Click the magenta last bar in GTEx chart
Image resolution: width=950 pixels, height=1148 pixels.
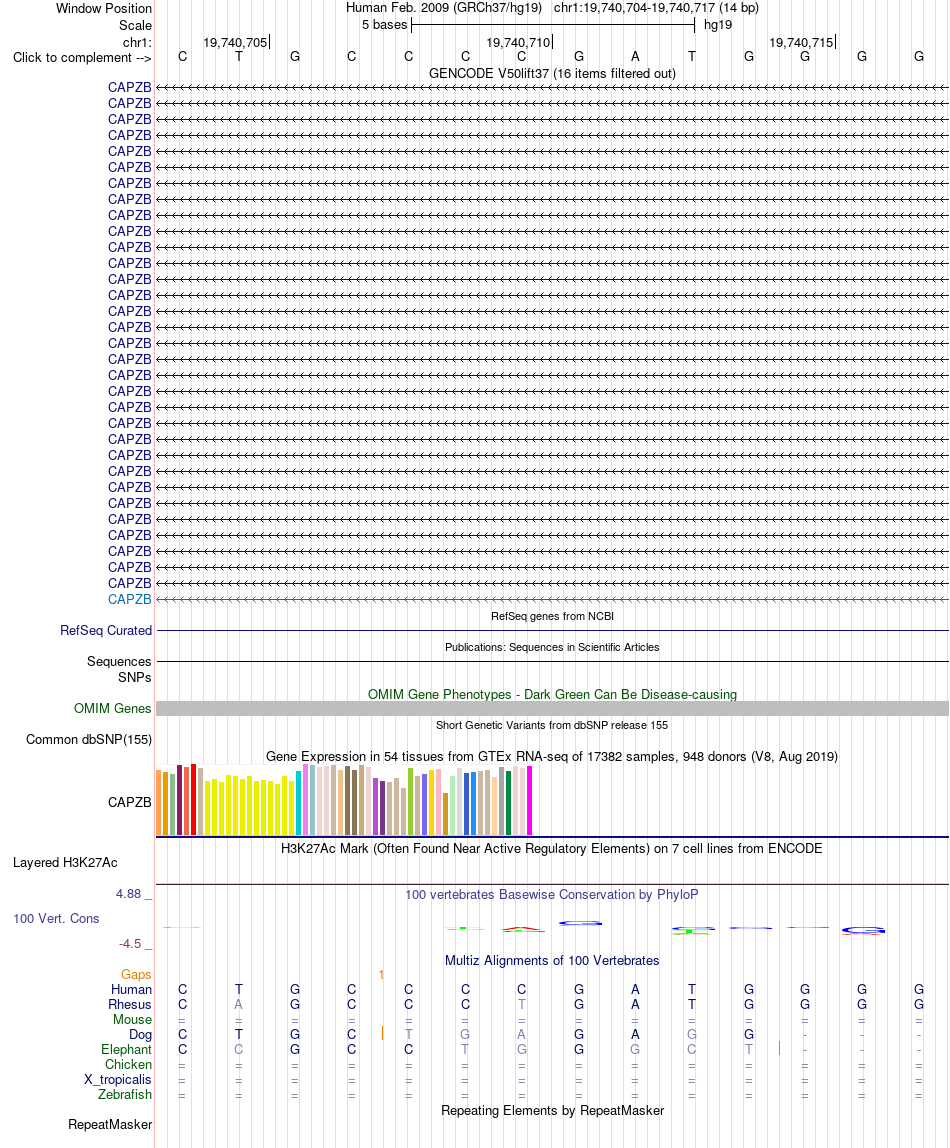point(529,800)
